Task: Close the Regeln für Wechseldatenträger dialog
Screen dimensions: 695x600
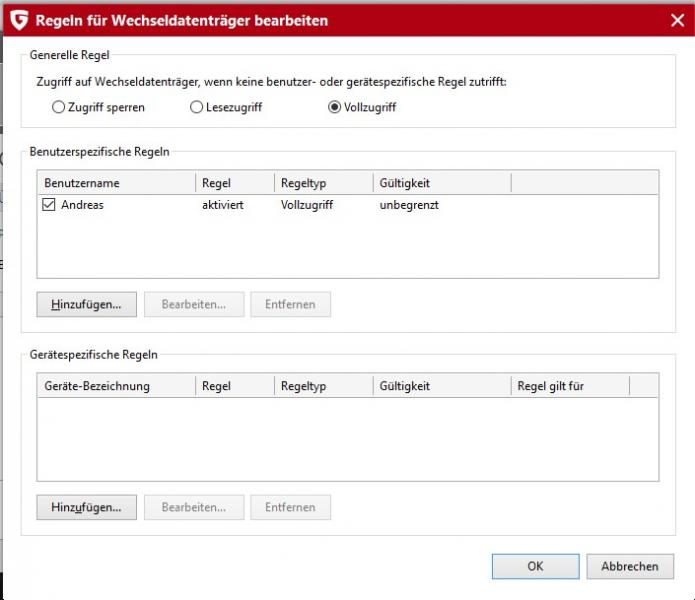Action: [x=677, y=20]
